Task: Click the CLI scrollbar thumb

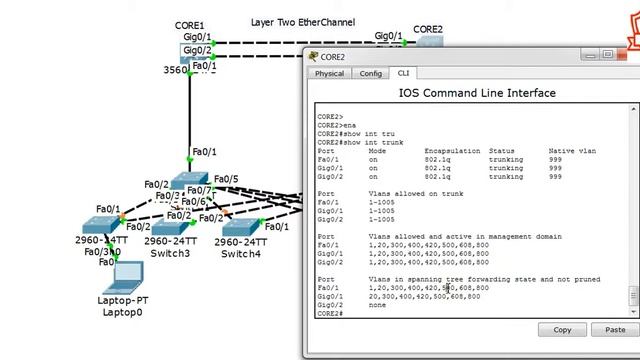Action: coord(633,296)
